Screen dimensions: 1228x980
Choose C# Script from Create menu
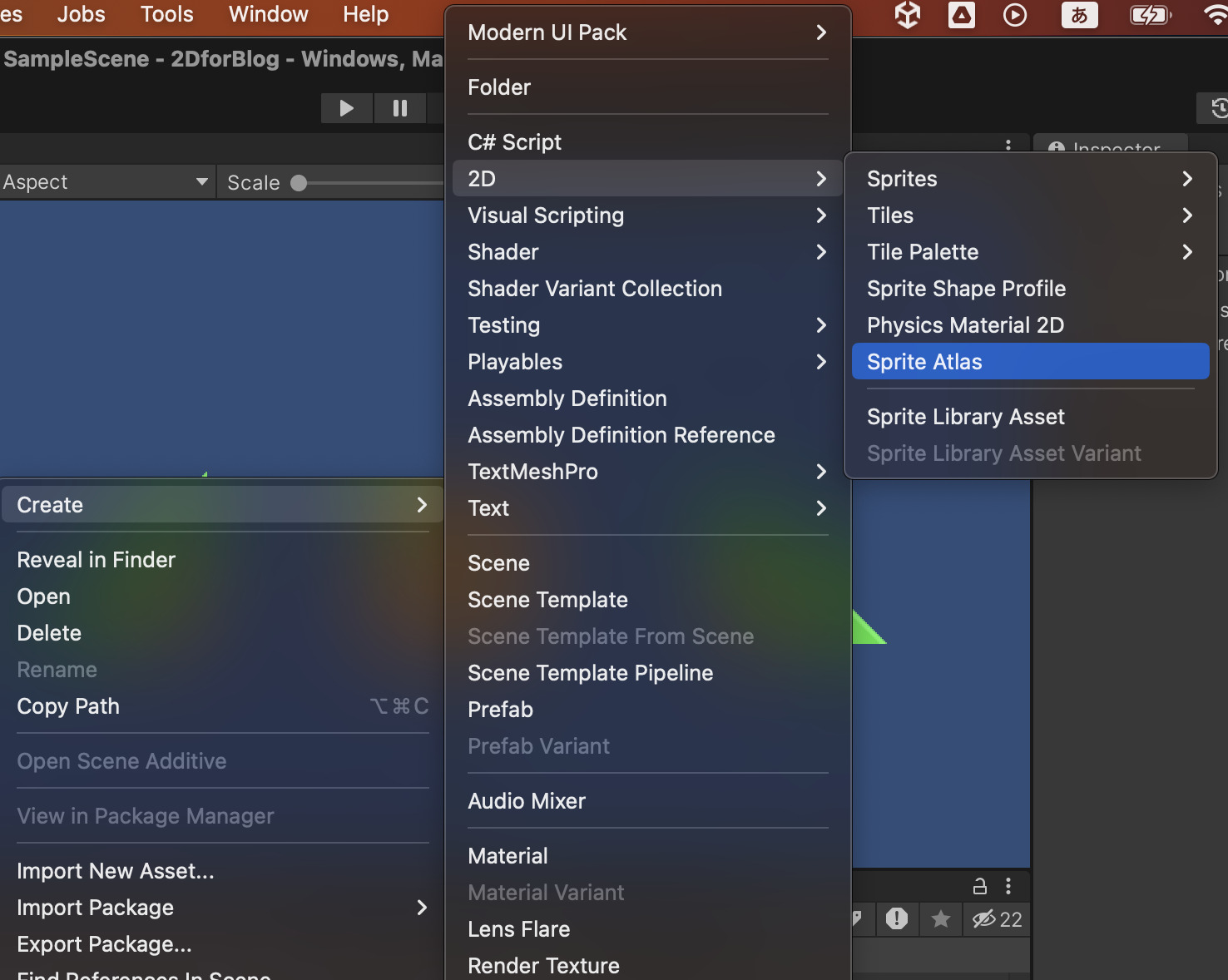(x=514, y=142)
